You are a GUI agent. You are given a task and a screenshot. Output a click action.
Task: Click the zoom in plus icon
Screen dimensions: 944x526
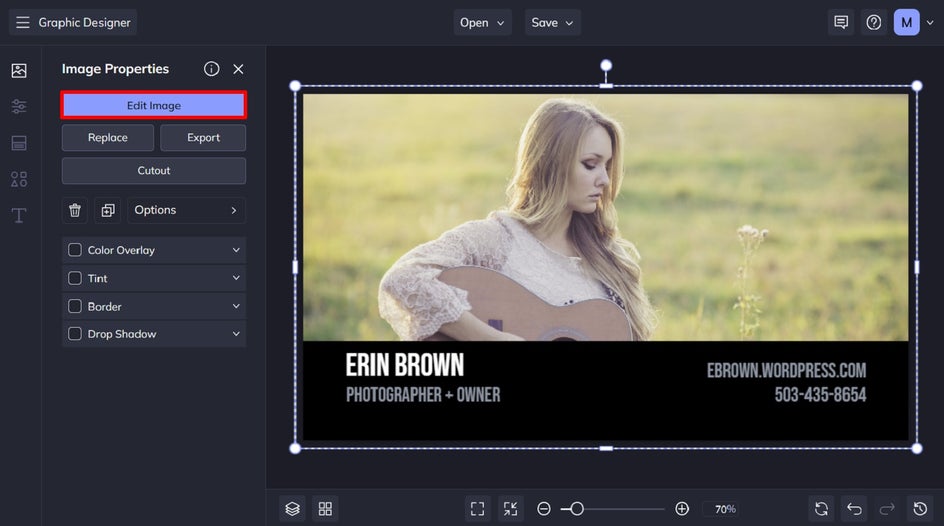[682, 509]
